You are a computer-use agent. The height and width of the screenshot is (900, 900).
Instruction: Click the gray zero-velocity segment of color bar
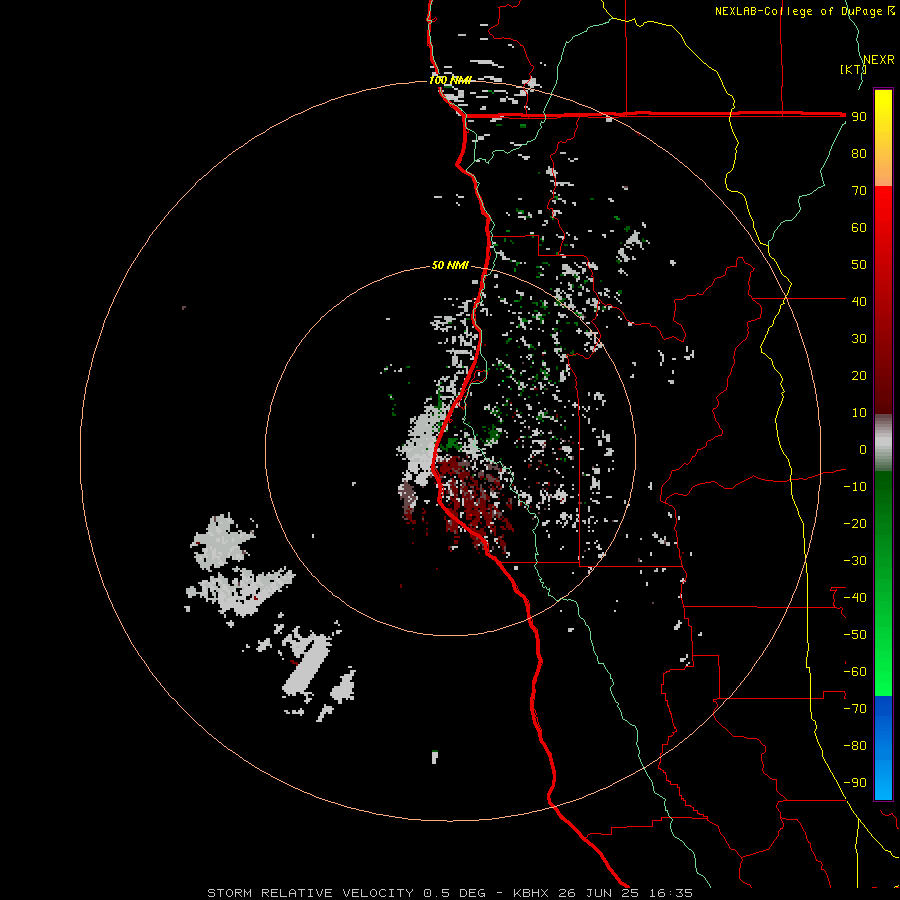(x=883, y=443)
